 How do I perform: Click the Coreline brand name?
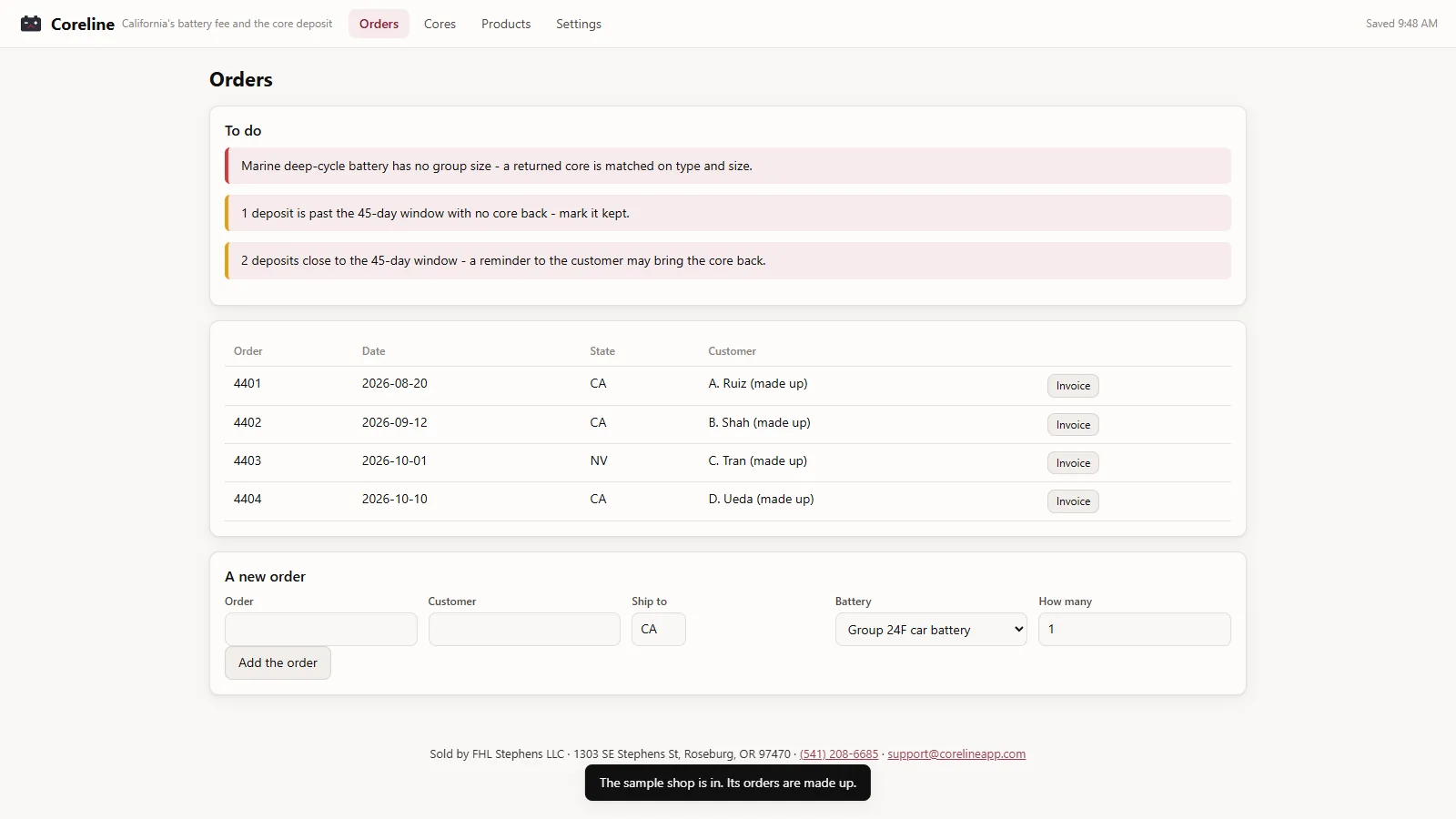click(x=83, y=25)
